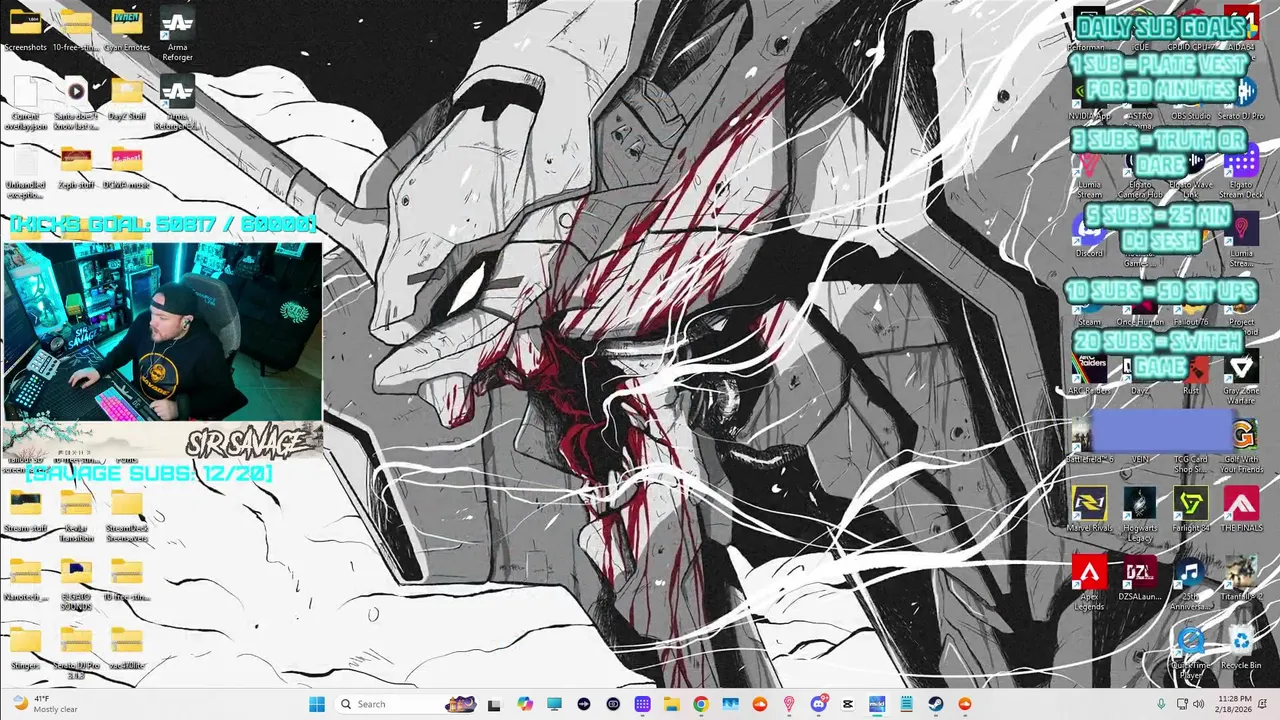Open the Nanotech folder on desktop
Screen dimensions: 1280x720
point(25,580)
